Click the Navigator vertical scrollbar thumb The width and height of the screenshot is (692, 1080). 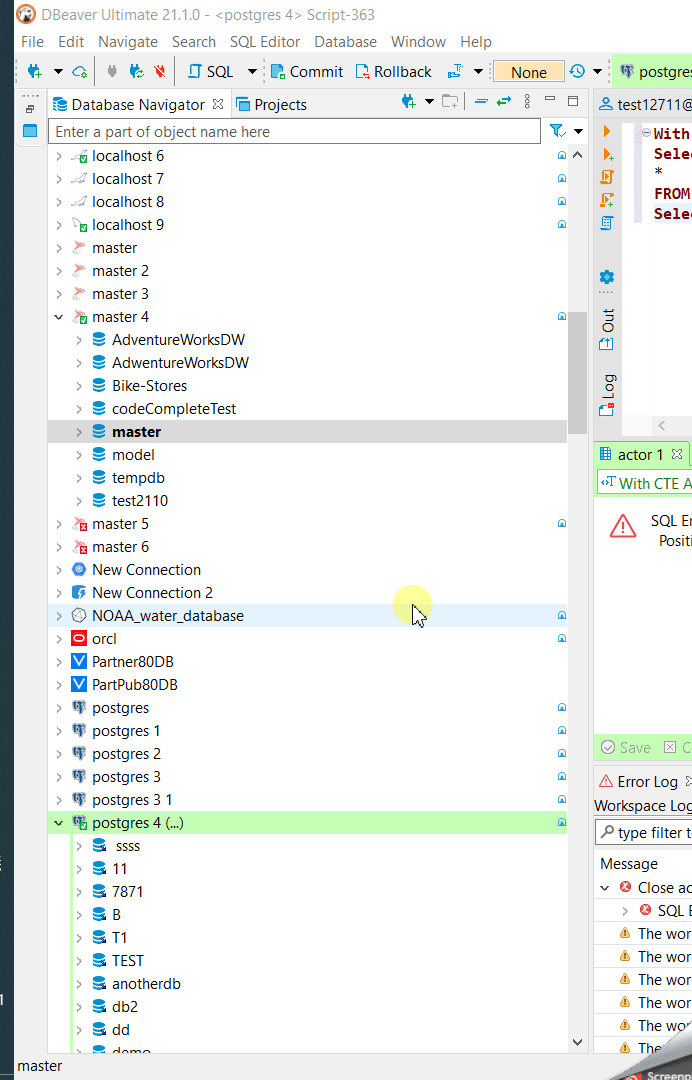(x=577, y=373)
